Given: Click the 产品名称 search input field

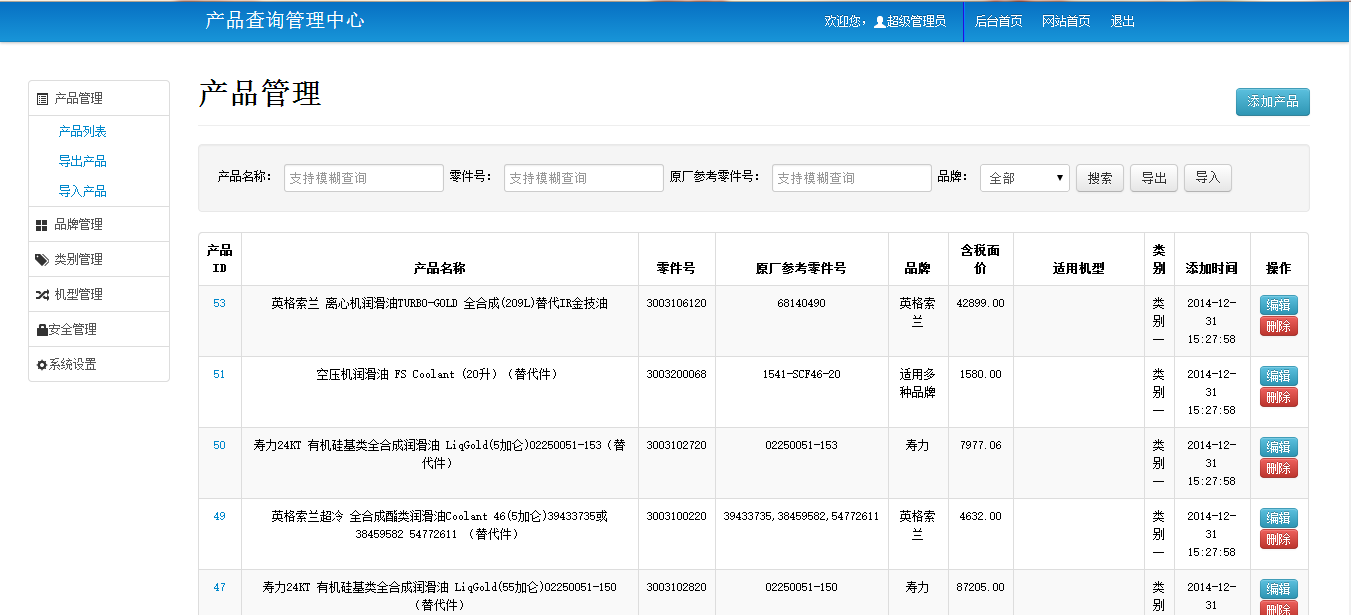Looking at the screenshot, I should pos(363,178).
